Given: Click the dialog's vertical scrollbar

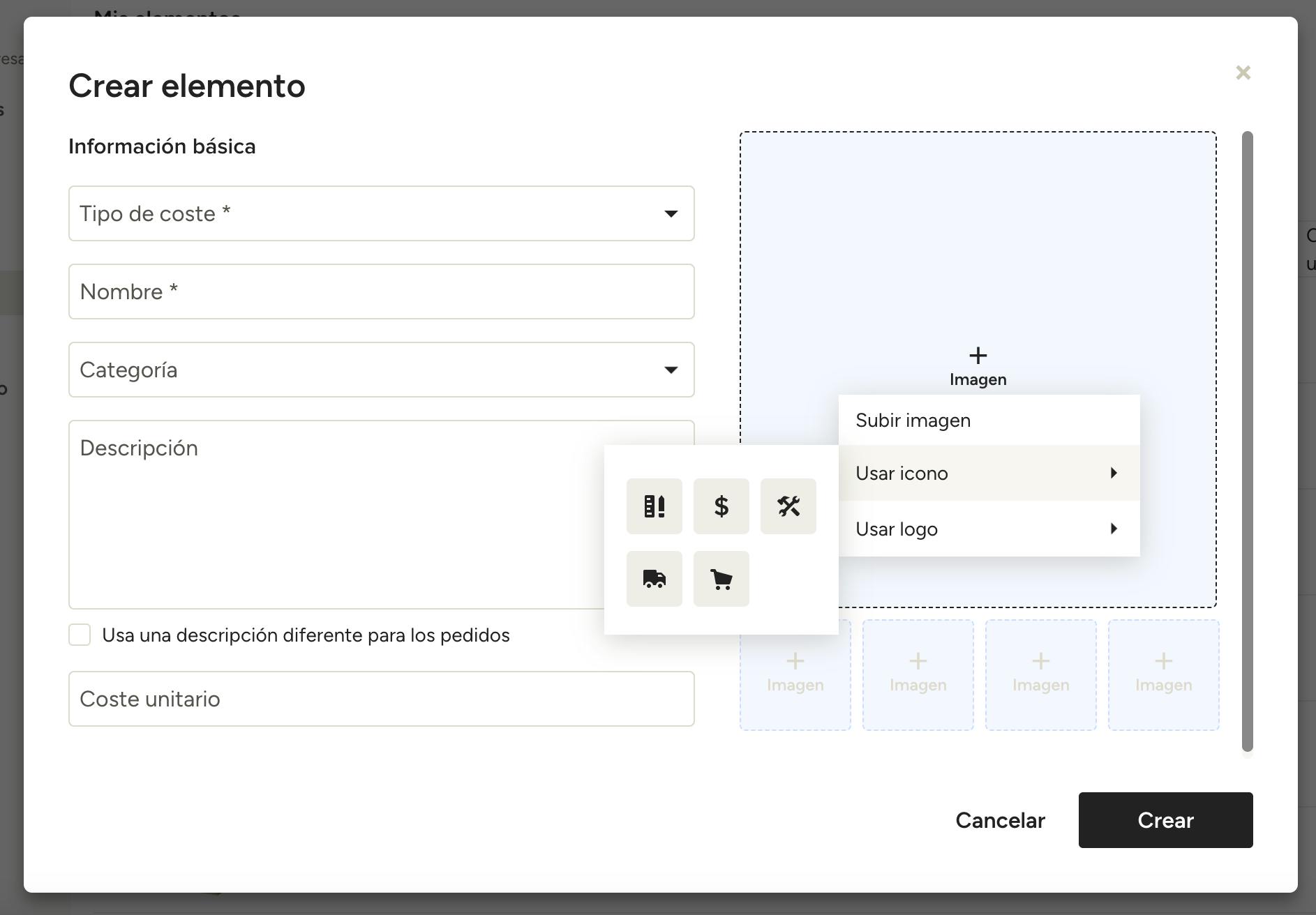Looking at the screenshot, I should (x=1248, y=441).
